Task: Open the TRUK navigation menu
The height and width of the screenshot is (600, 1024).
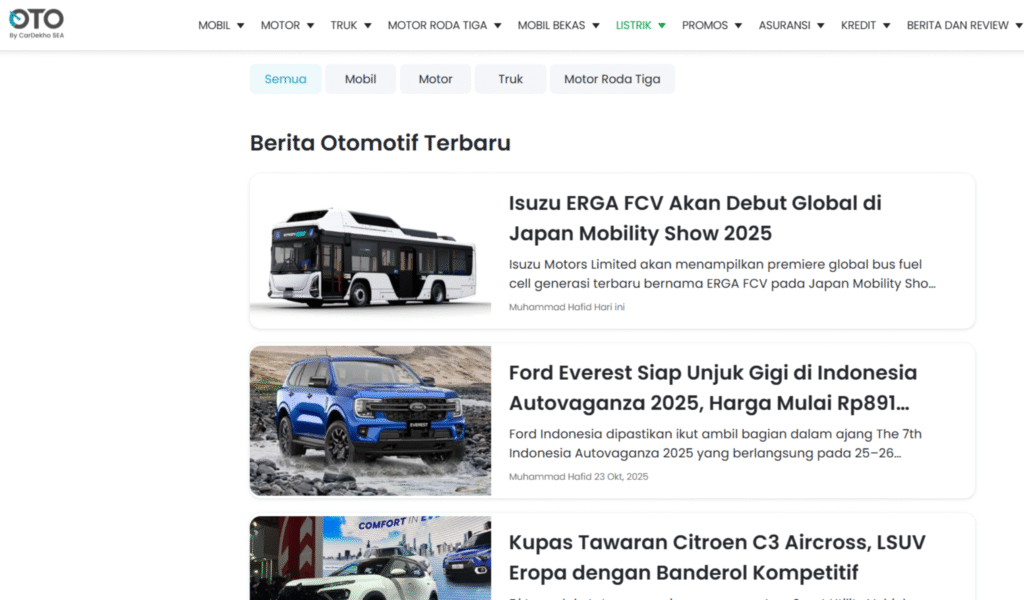Action: click(x=351, y=25)
